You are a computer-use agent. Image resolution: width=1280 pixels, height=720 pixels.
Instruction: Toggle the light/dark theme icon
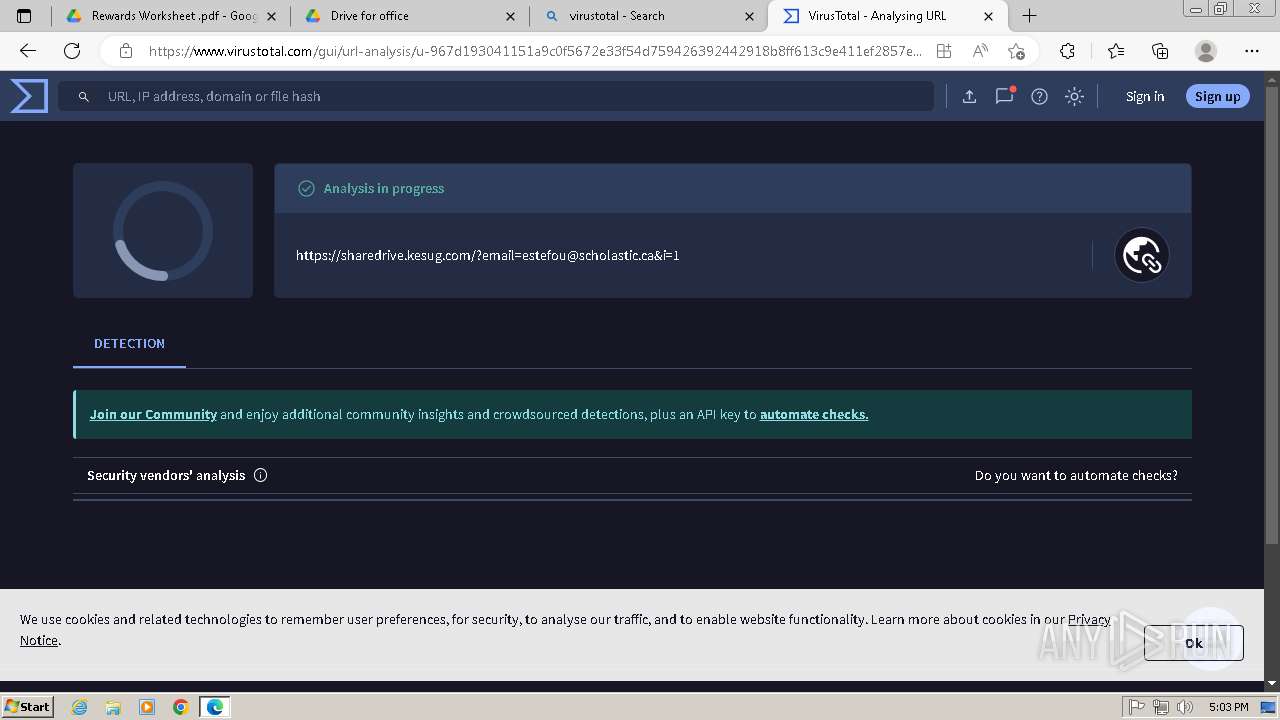1074,96
